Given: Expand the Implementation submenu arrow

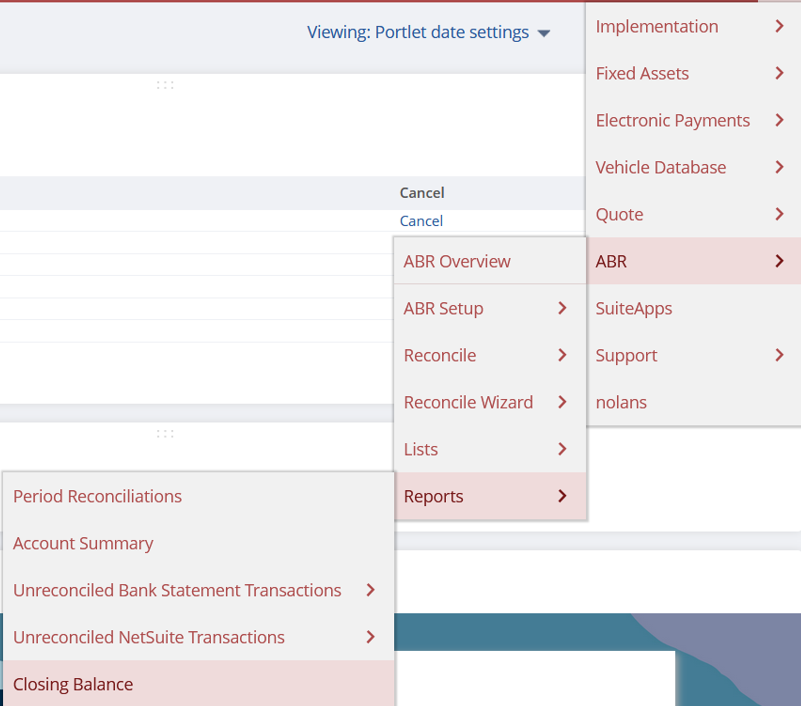Looking at the screenshot, I should 779,27.
